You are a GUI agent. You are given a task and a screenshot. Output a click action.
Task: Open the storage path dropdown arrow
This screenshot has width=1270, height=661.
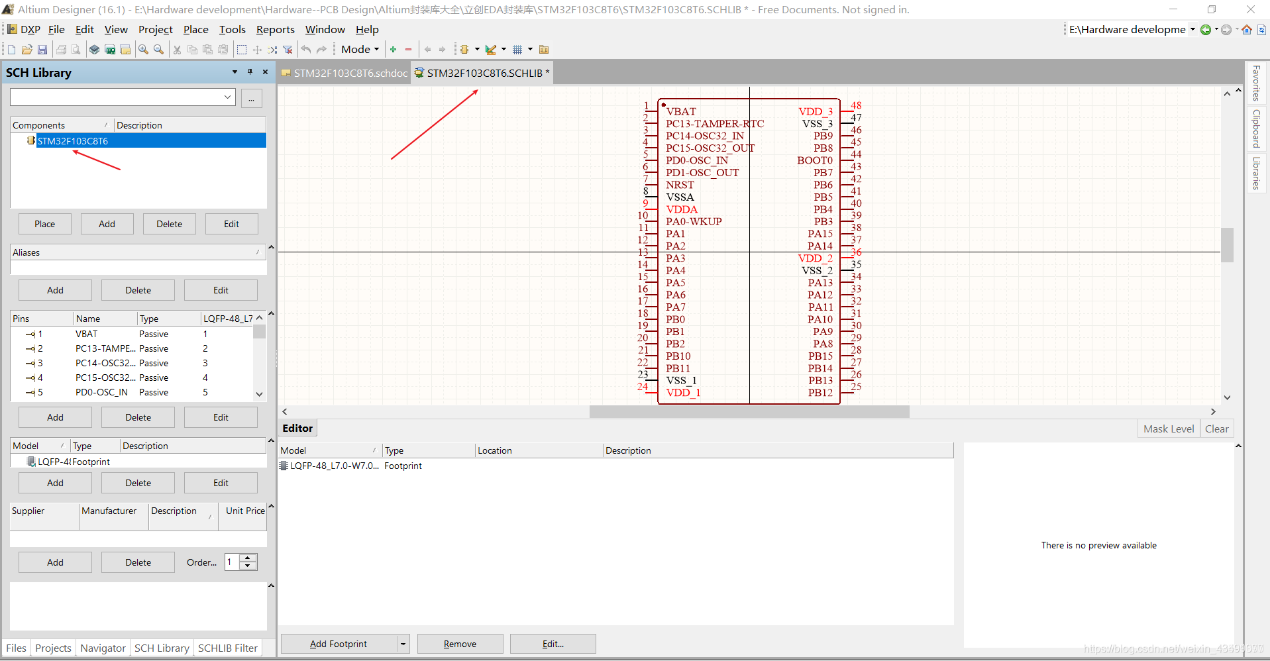(1192, 29)
